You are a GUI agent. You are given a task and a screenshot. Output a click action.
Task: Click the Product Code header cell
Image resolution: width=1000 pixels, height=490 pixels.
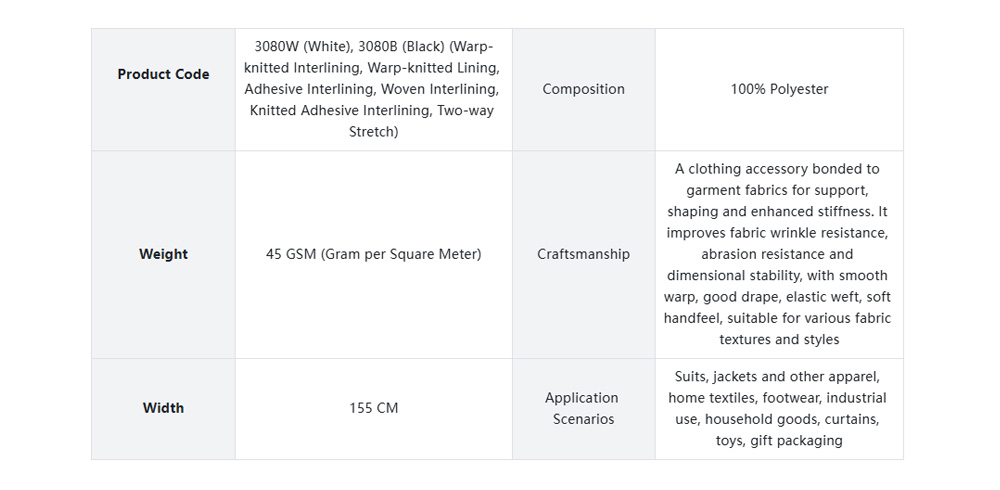163,74
